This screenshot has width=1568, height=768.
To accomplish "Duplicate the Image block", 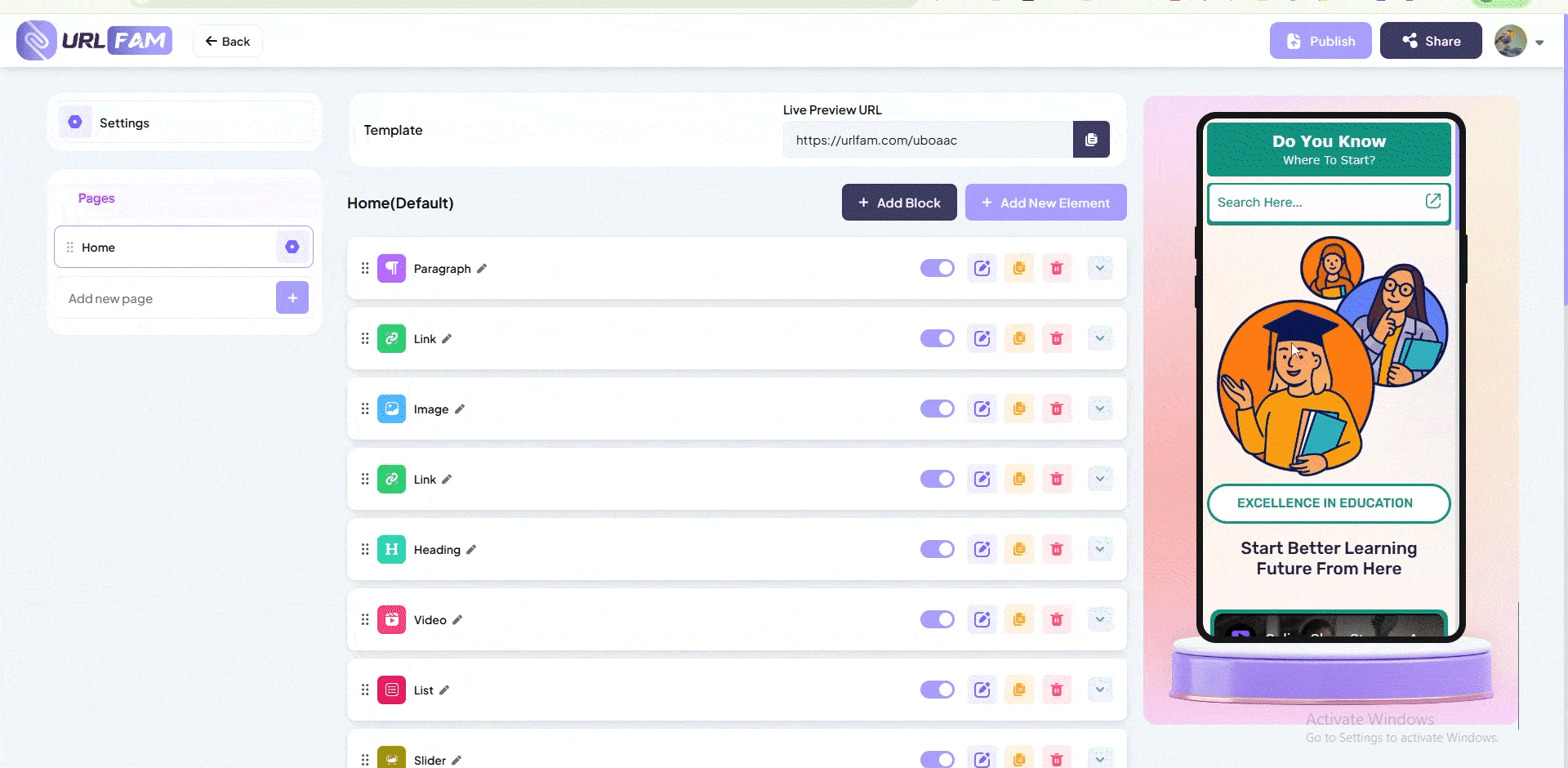I will [1019, 409].
